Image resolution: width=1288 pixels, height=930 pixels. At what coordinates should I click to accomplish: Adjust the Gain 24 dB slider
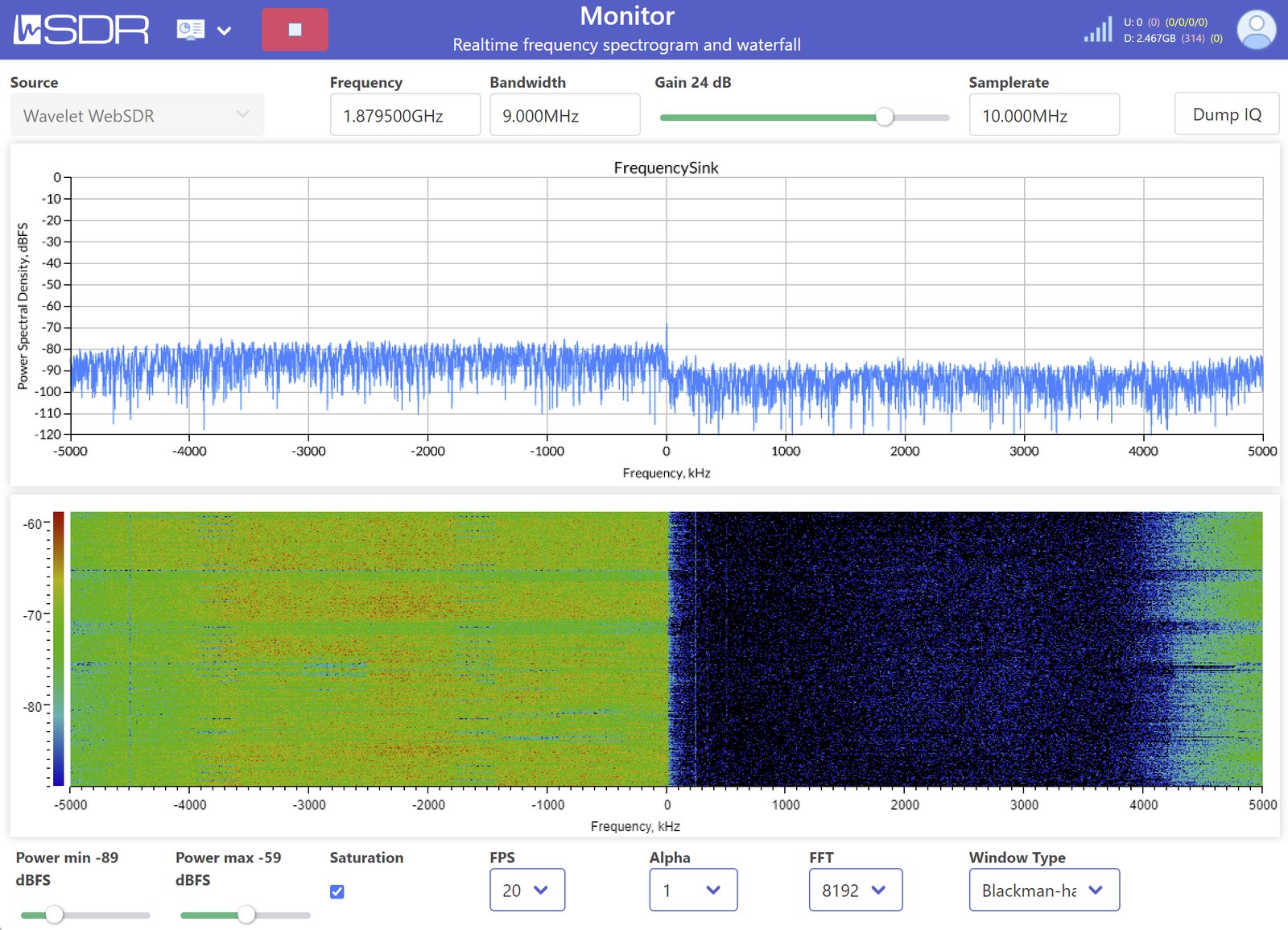pyautogui.click(x=886, y=117)
